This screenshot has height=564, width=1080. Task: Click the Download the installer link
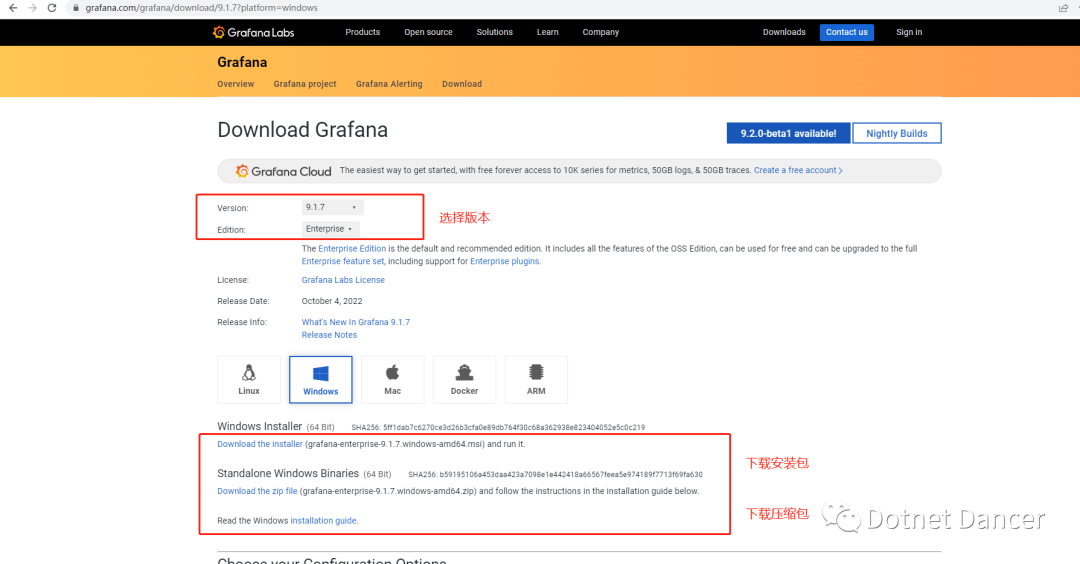click(x=260, y=444)
